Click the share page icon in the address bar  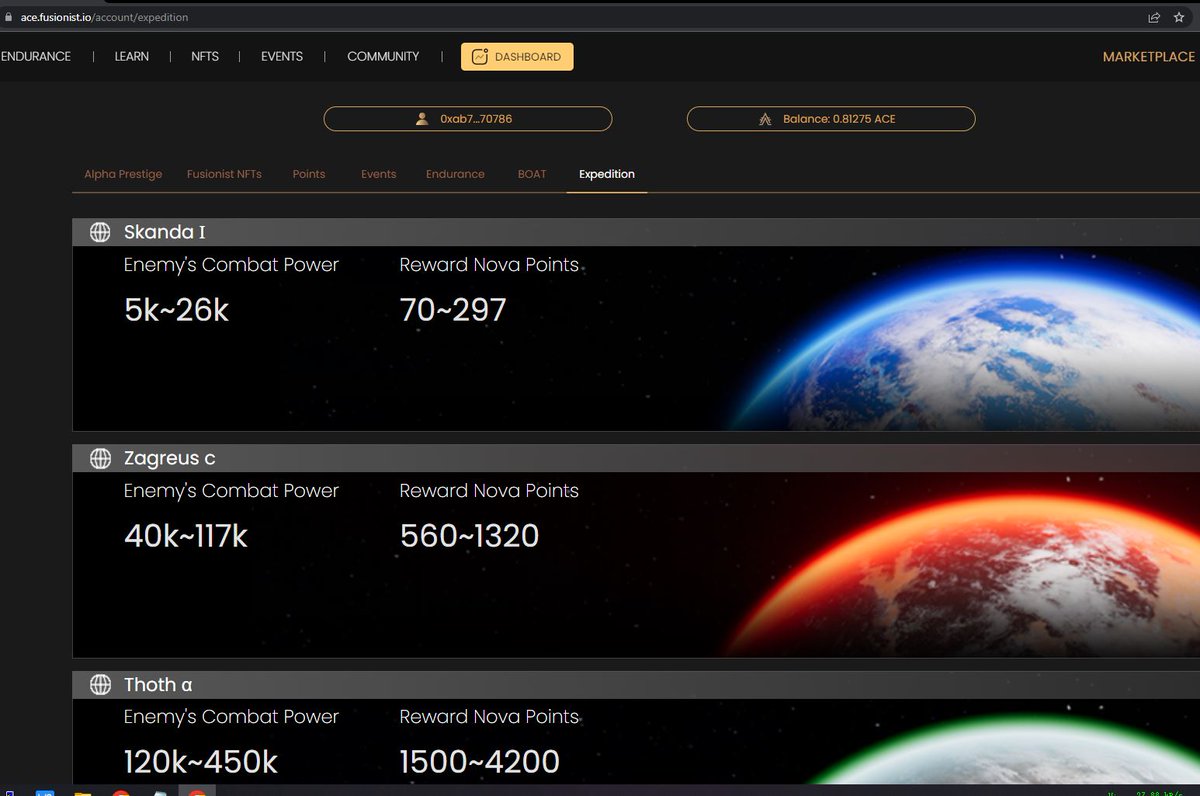(x=1154, y=17)
